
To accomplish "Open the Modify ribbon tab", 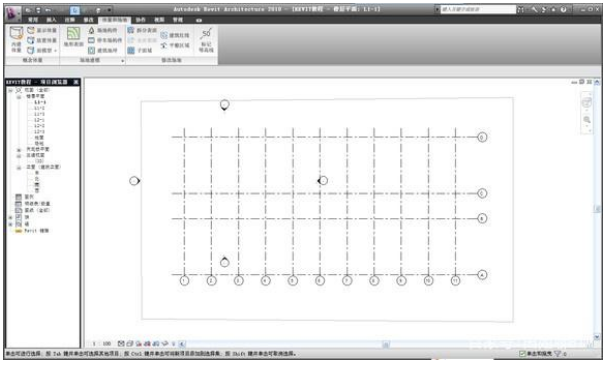I will pos(88,20).
